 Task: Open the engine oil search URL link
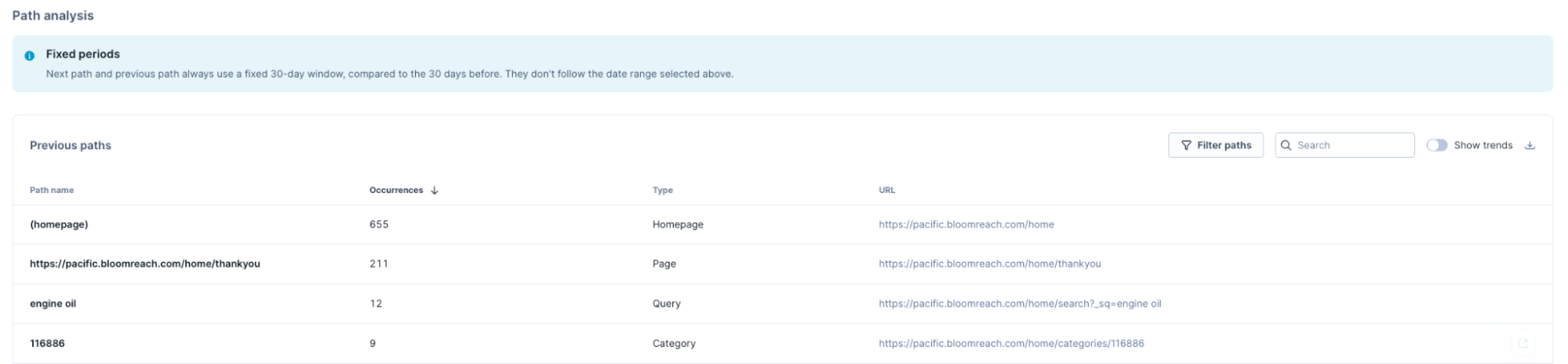(1020, 304)
